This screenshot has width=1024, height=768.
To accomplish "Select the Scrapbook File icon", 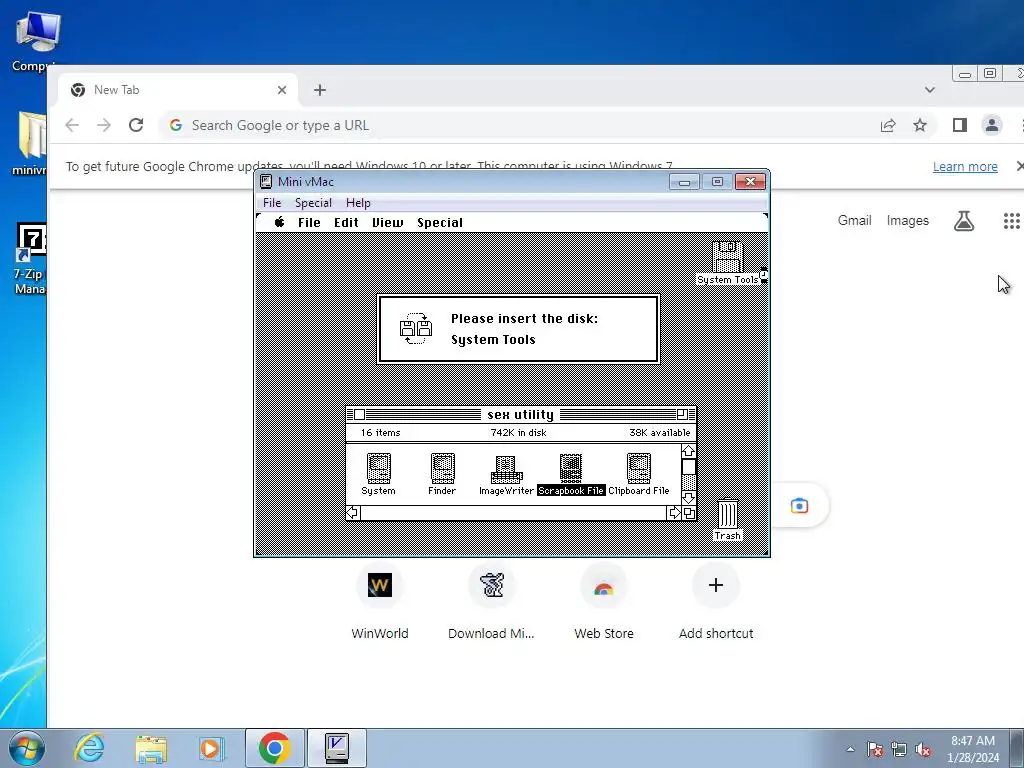I will coord(571,475).
